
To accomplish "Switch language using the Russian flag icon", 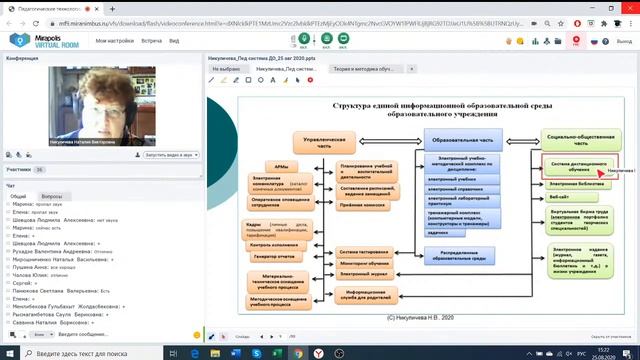I will click(594, 42).
